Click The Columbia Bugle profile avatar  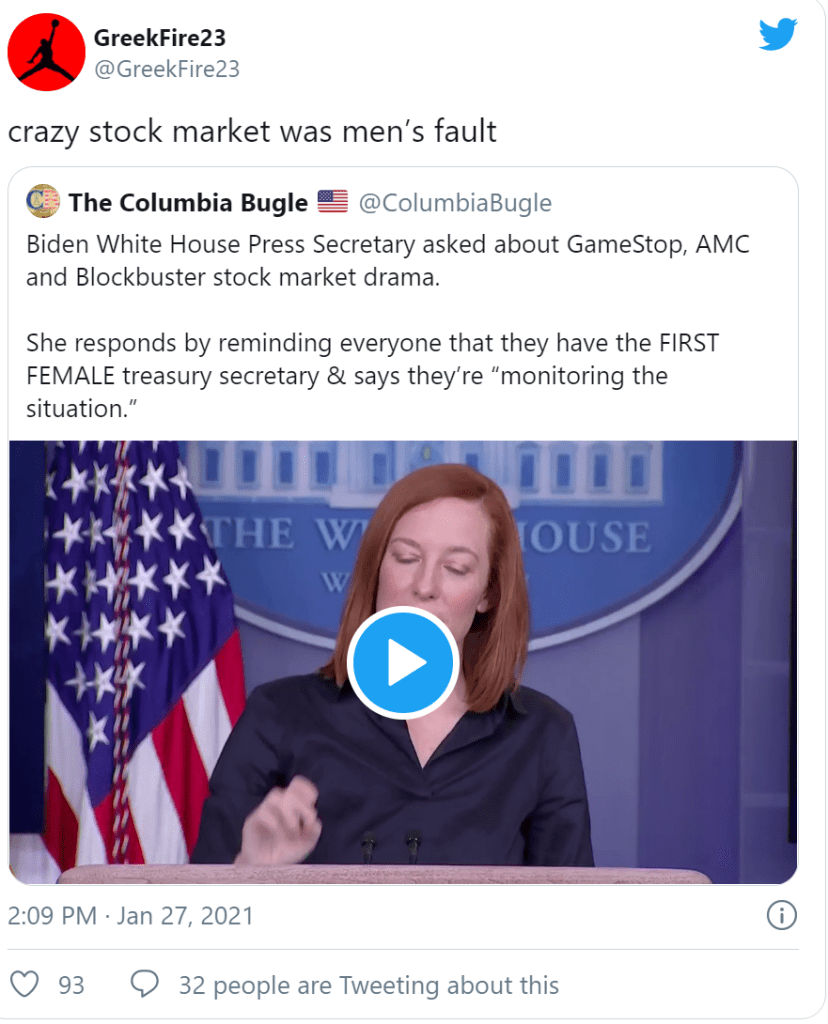tap(42, 203)
